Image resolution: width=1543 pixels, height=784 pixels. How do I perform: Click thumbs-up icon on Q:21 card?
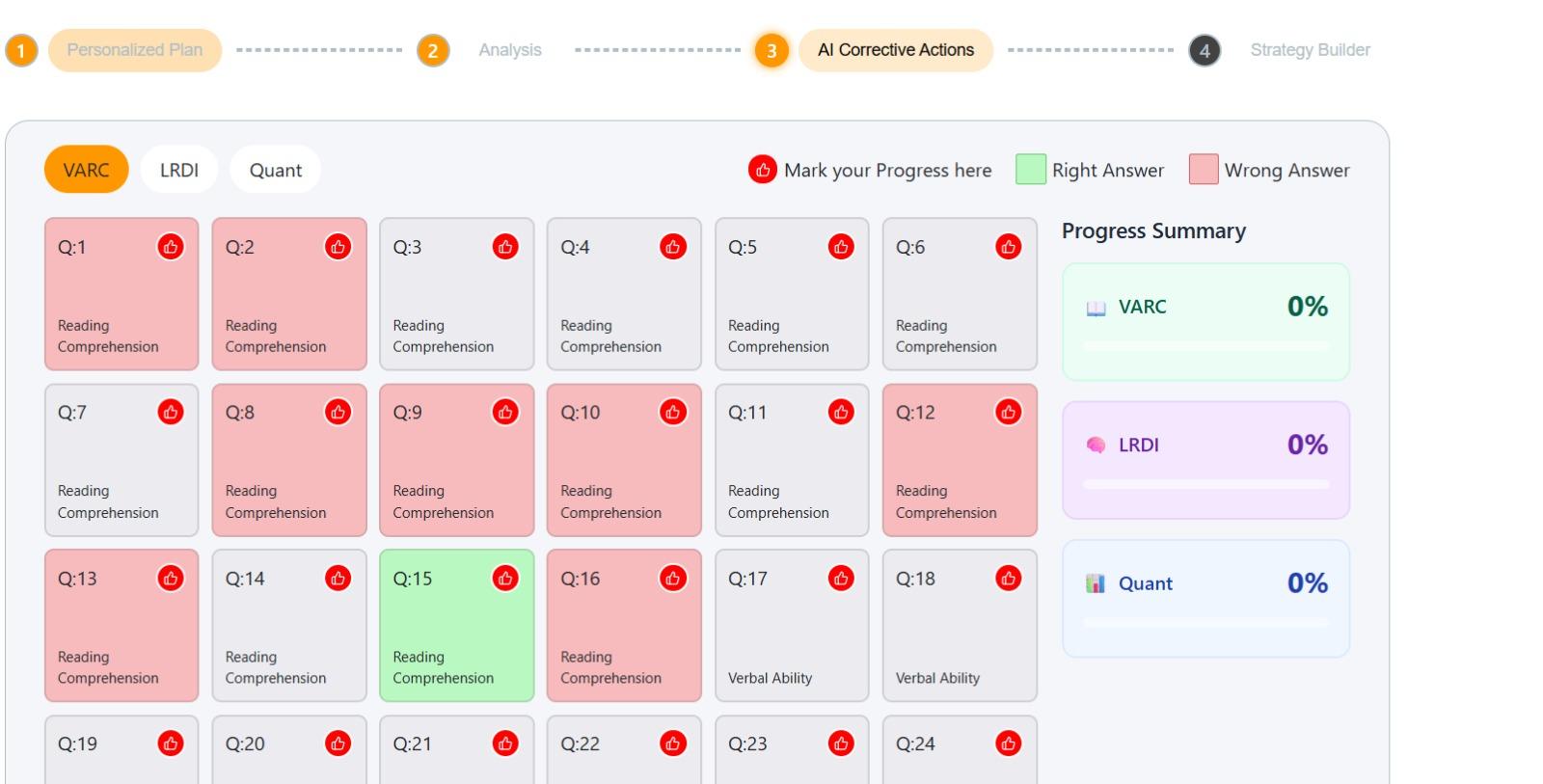505,743
